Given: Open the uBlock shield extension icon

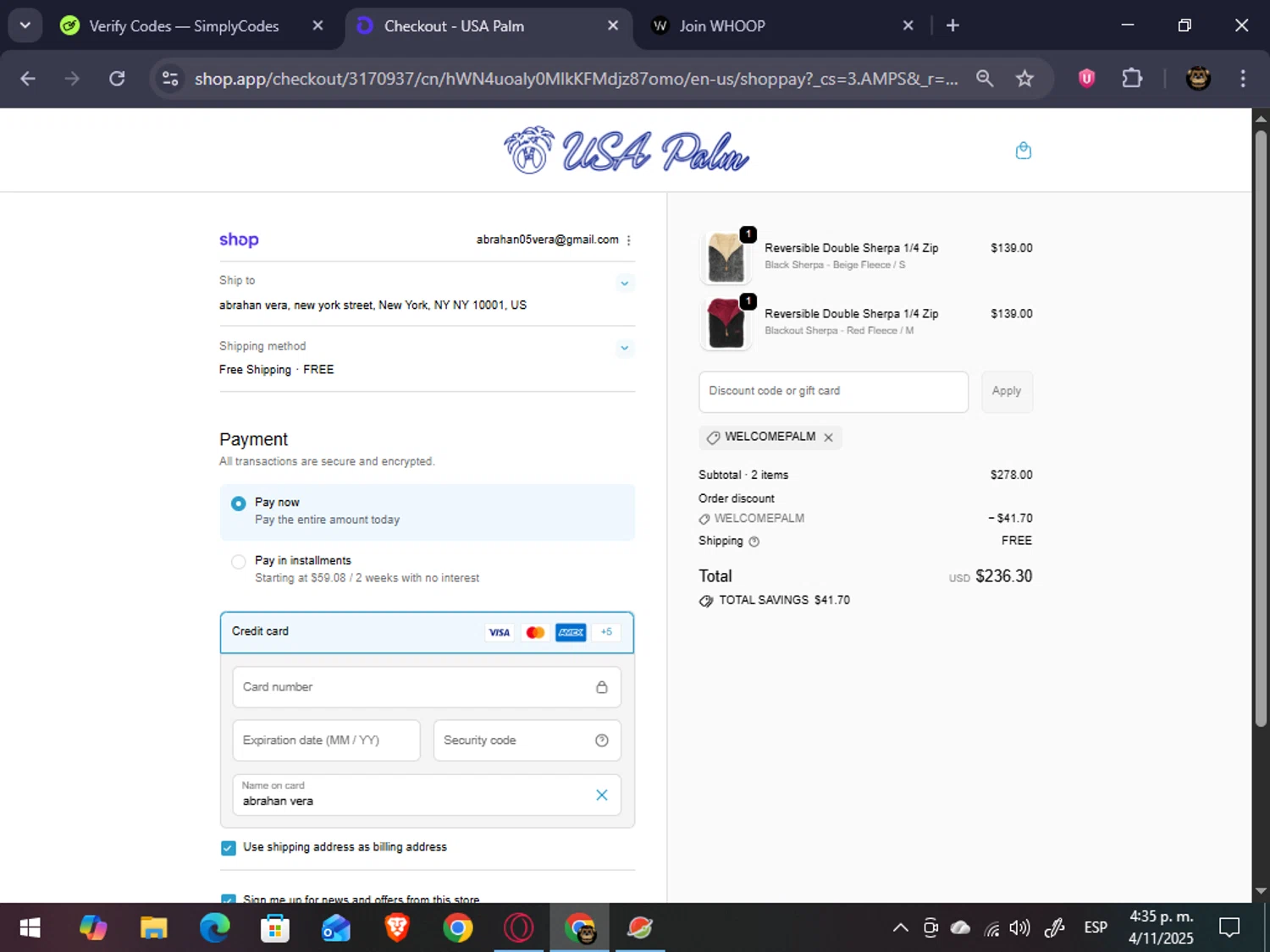Looking at the screenshot, I should [1086, 79].
